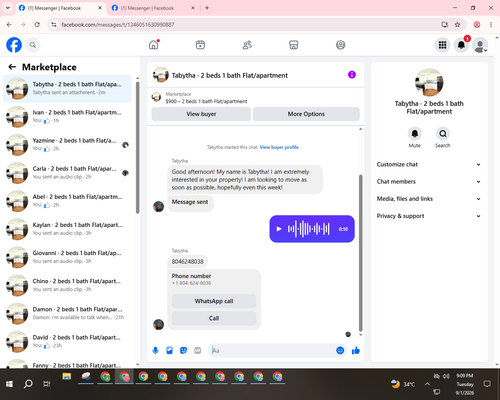This screenshot has width=500, height=400.
Task: Open the Video tab icon
Action: (x=200, y=45)
